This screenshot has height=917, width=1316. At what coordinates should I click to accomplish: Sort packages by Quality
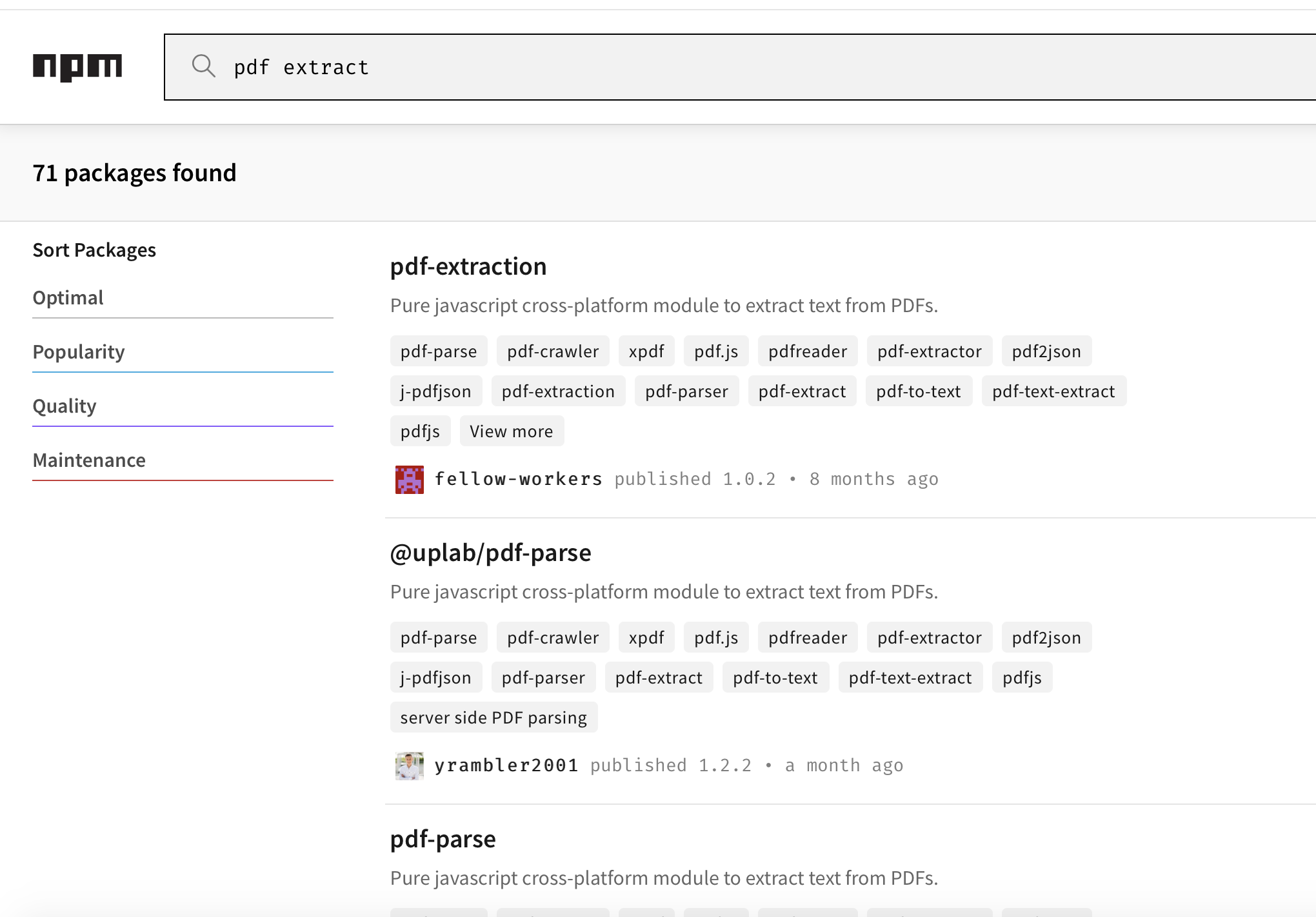(x=65, y=406)
